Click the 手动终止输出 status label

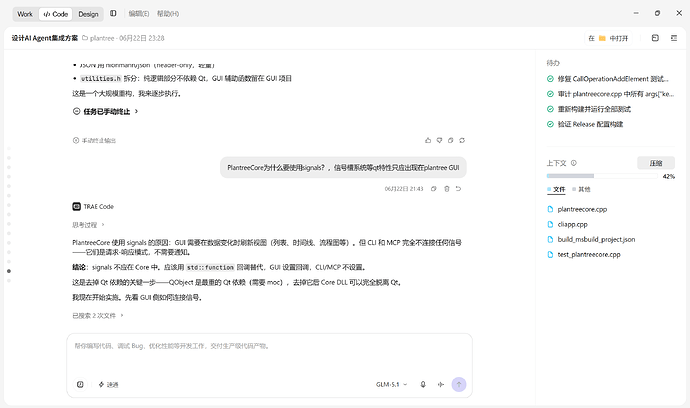tap(94, 140)
